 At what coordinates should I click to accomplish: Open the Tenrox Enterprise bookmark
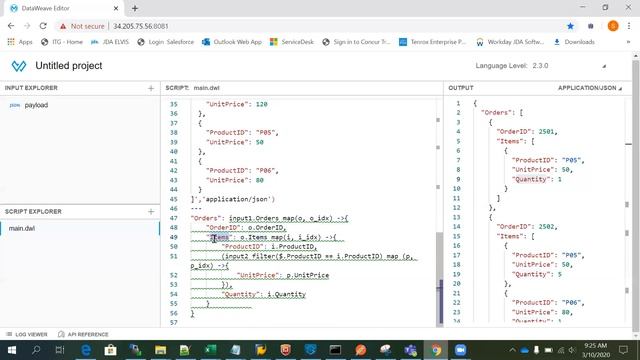(432, 42)
